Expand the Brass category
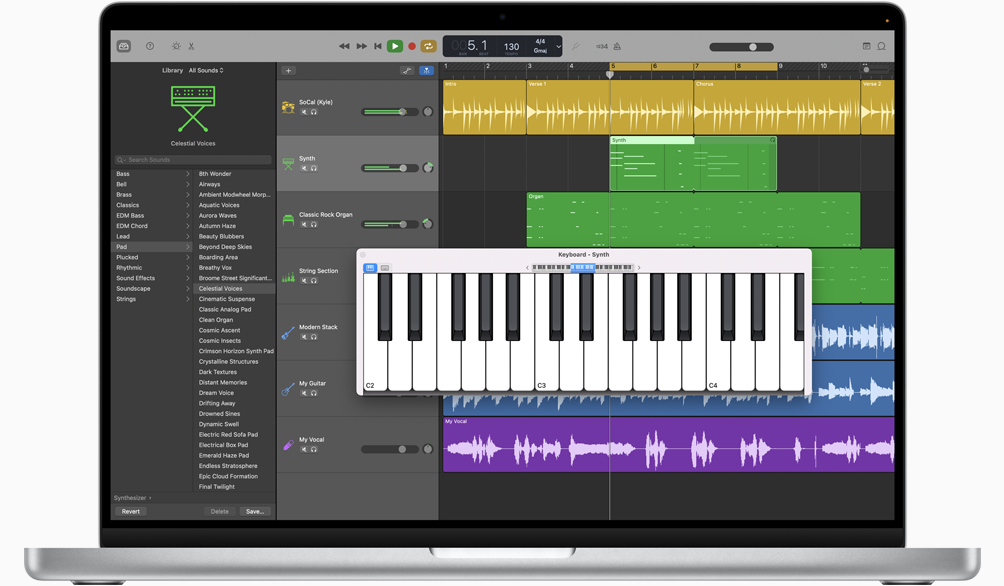The height and width of the screenshot is (586, 1004). (188, 195)
